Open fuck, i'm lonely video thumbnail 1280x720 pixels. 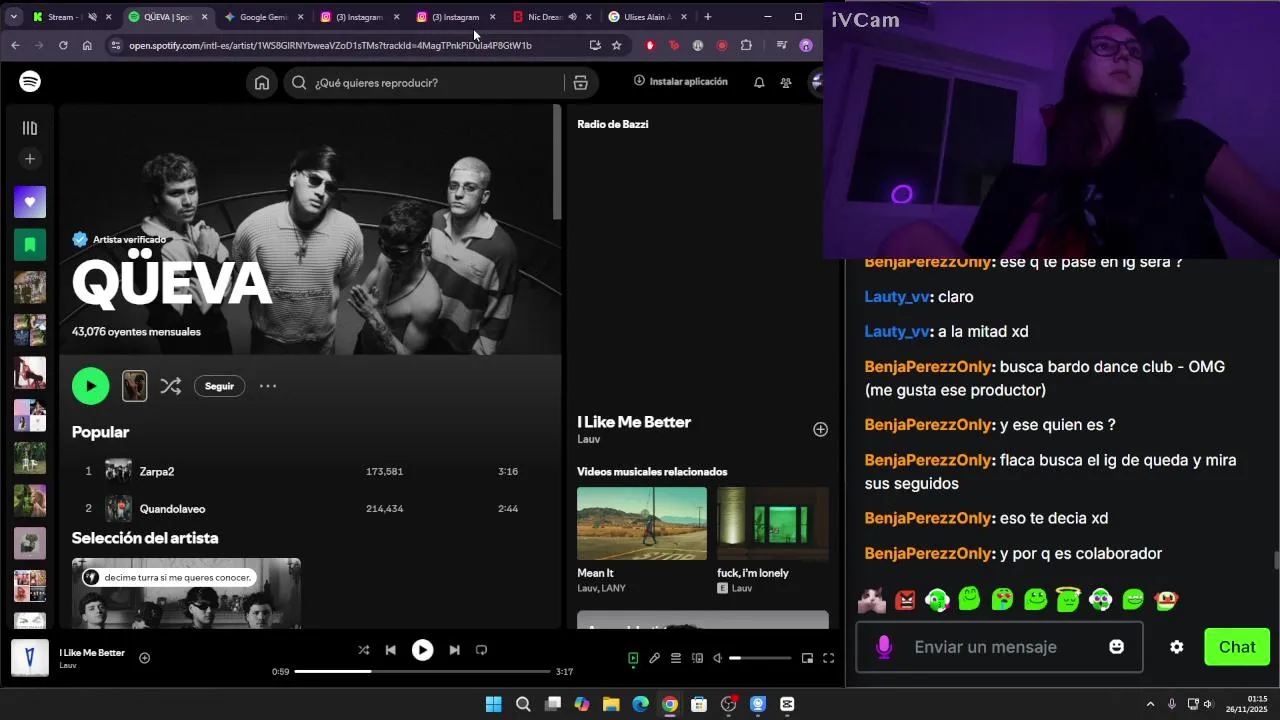tap(772, 523)
